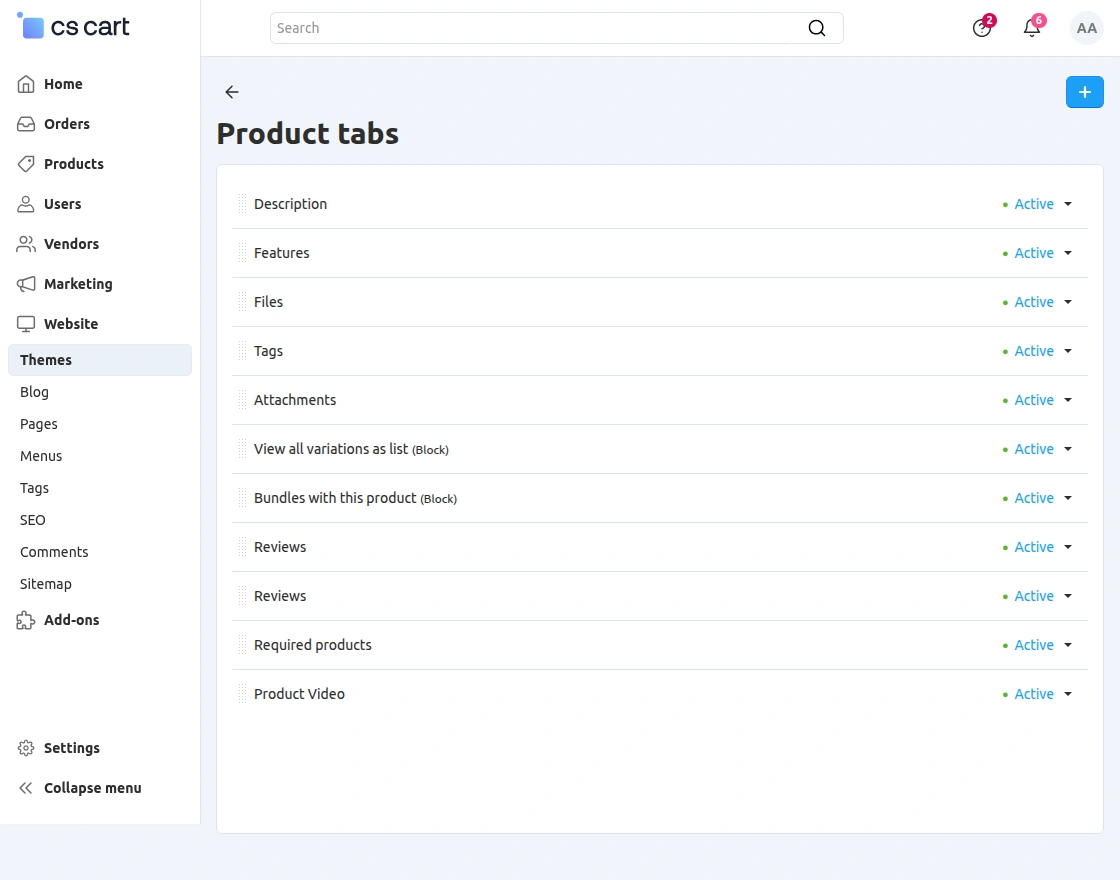Open the help center icon with badge
The height and width of the screenshot is (880, 1120).
coord(982,27)
